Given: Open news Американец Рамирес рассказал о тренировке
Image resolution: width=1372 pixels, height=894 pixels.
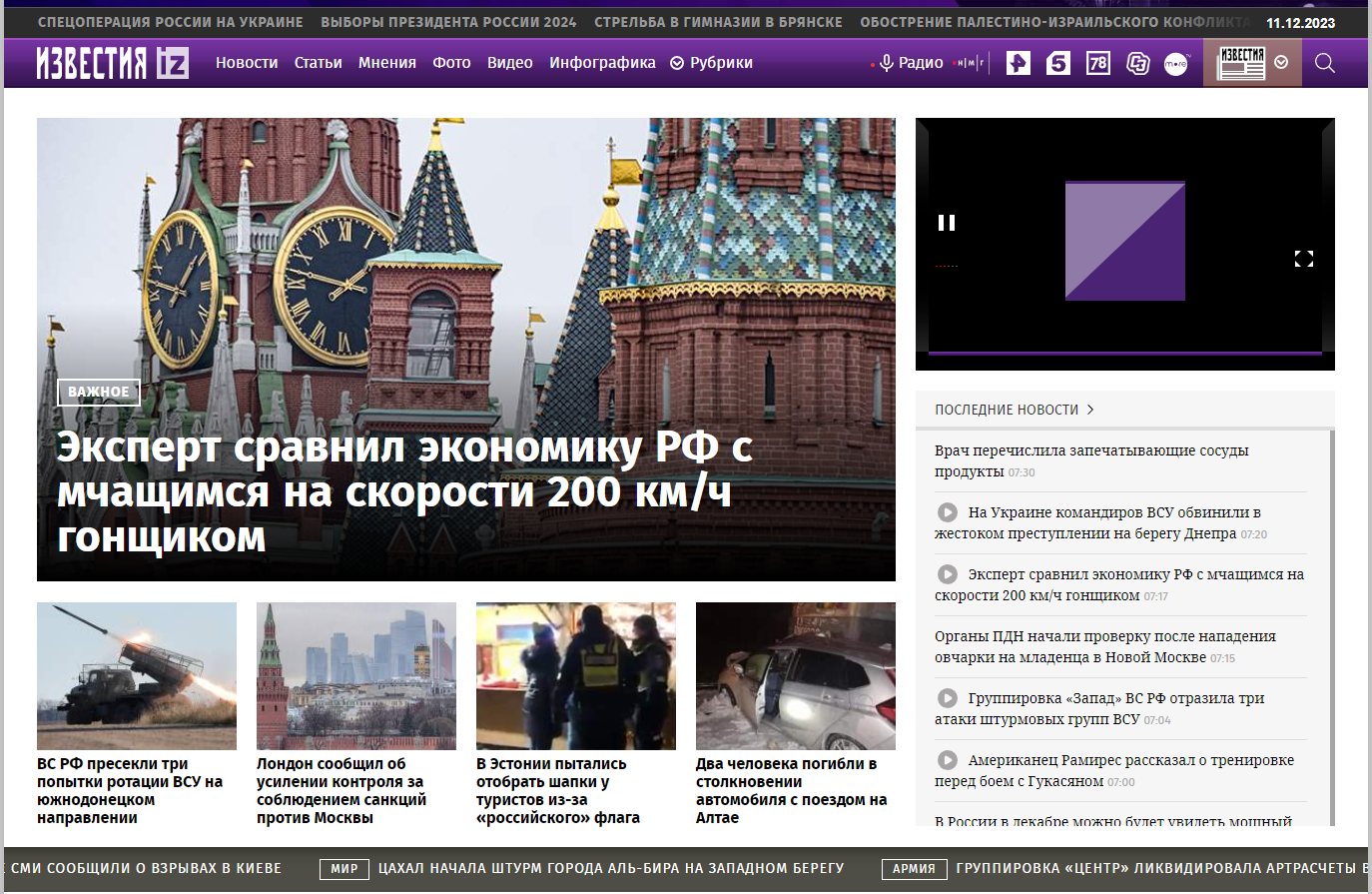Looking at the screenshot, I should tap(1114, 770).
